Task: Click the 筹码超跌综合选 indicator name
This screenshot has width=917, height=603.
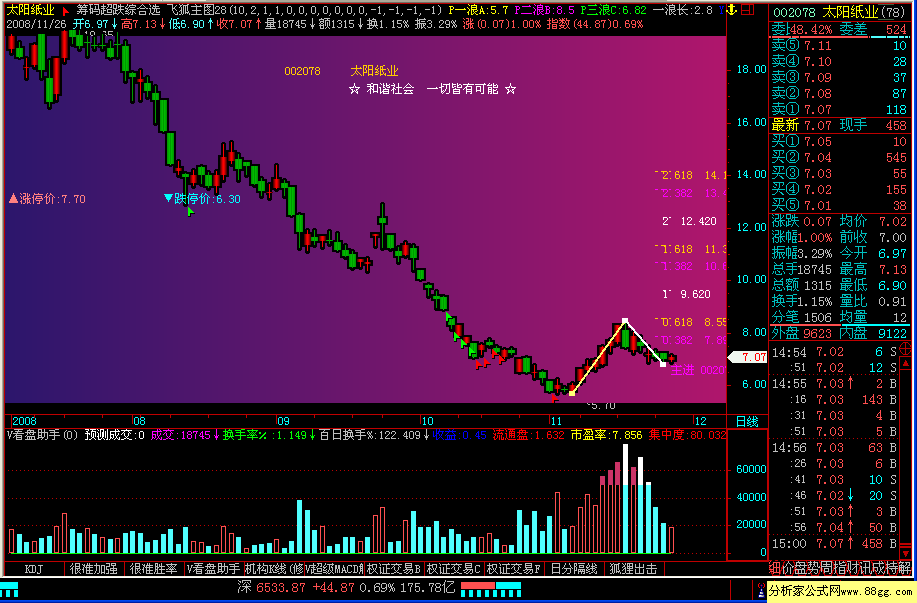Action: pyautogui.click(x=118, y=10)
